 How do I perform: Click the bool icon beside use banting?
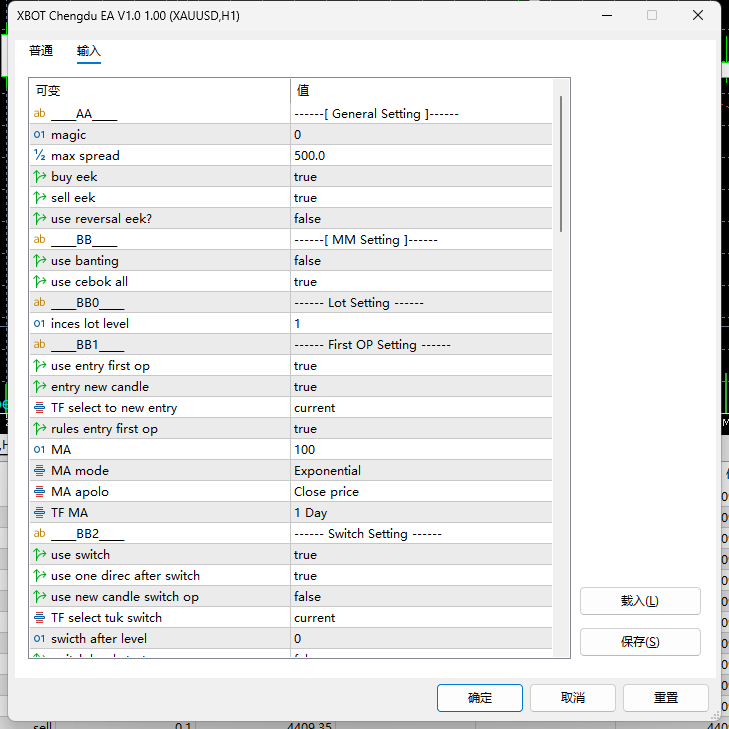40,260
